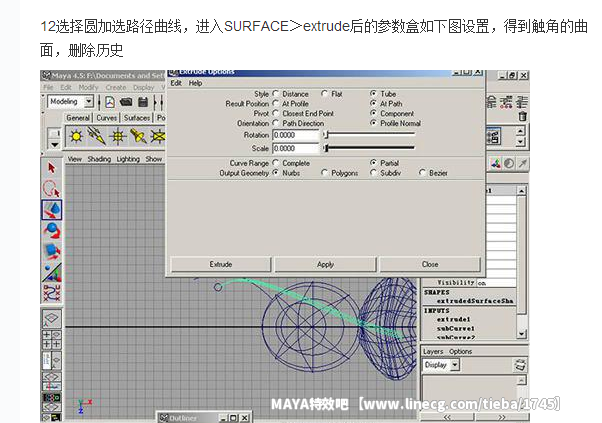Switch to the Curves shelf tab
This screenshot has height=423, width=602.
(x=106, y=118)
